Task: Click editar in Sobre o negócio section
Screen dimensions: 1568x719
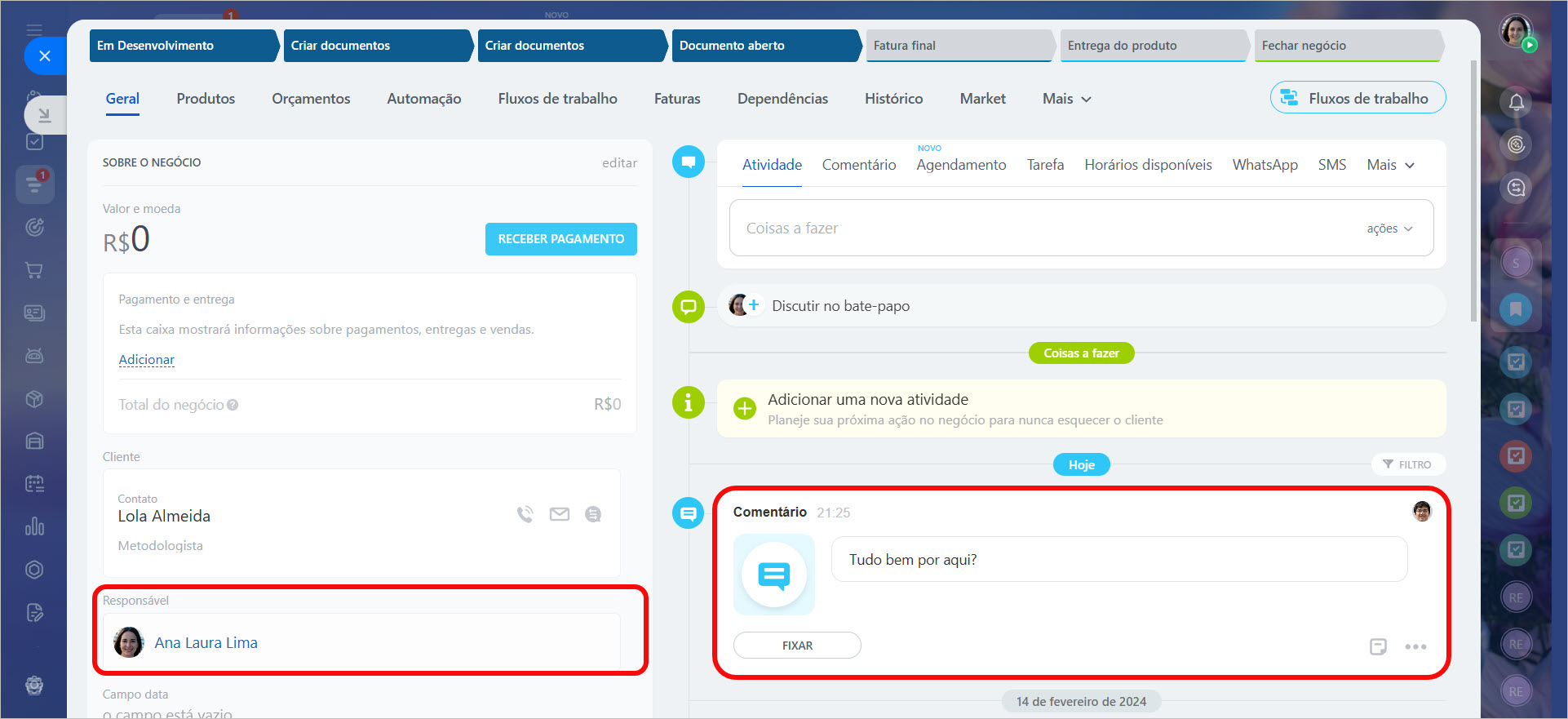Action: pos(619,163)
